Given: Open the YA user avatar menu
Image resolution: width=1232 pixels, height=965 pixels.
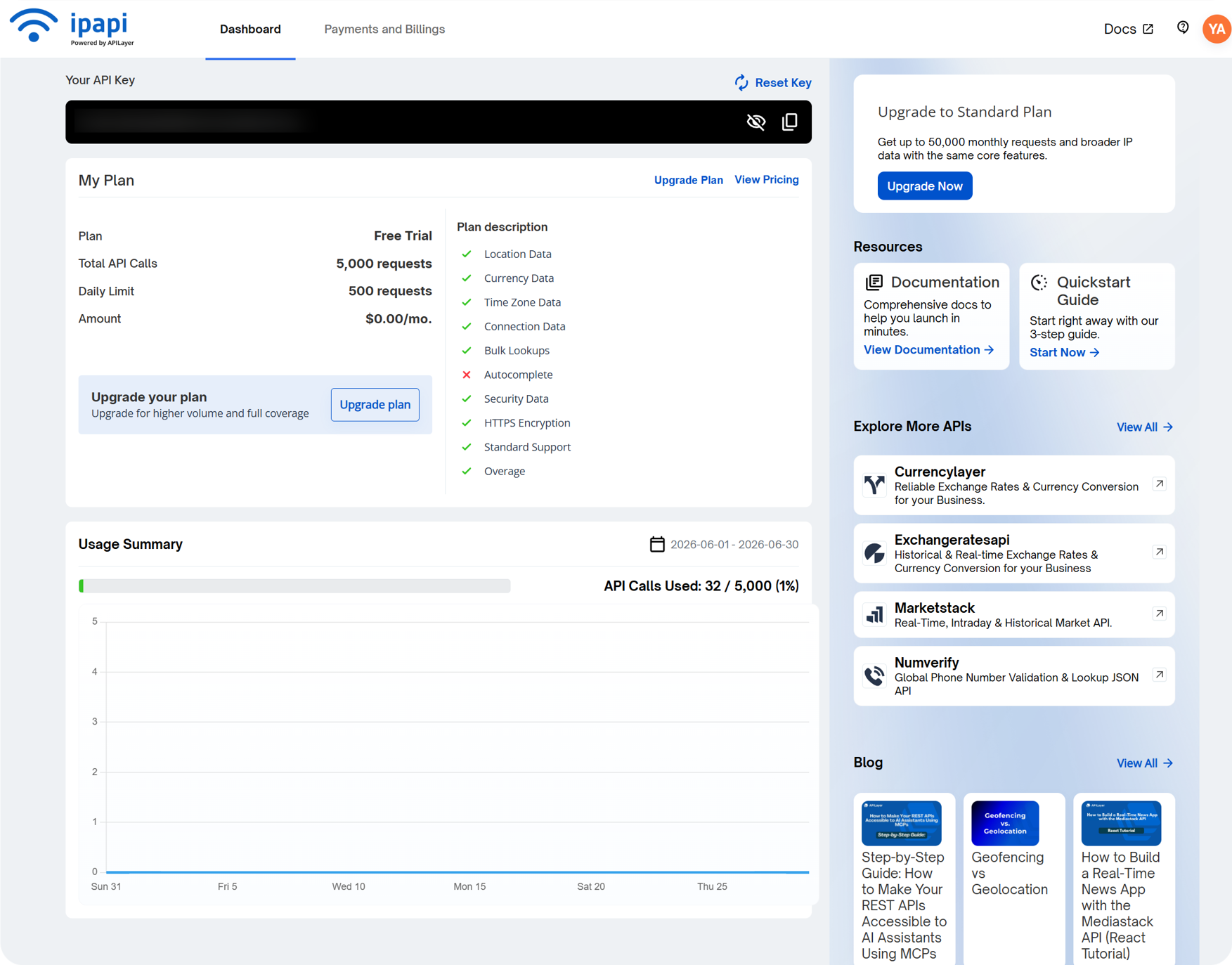Looking at the screenshot, I should click(1217, 29).
